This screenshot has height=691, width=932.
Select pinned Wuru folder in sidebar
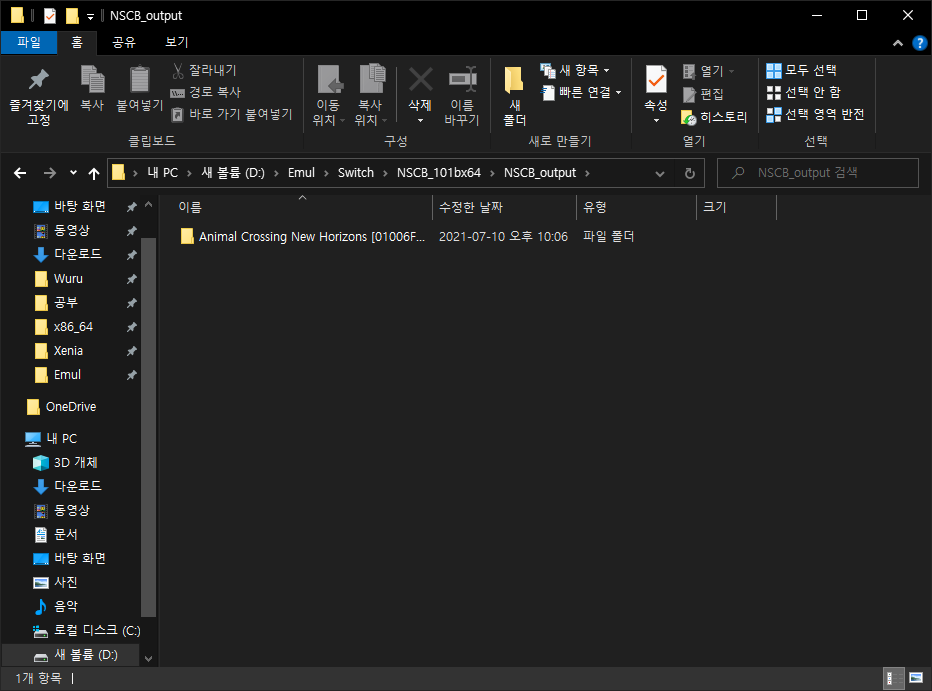coord(68,279)
